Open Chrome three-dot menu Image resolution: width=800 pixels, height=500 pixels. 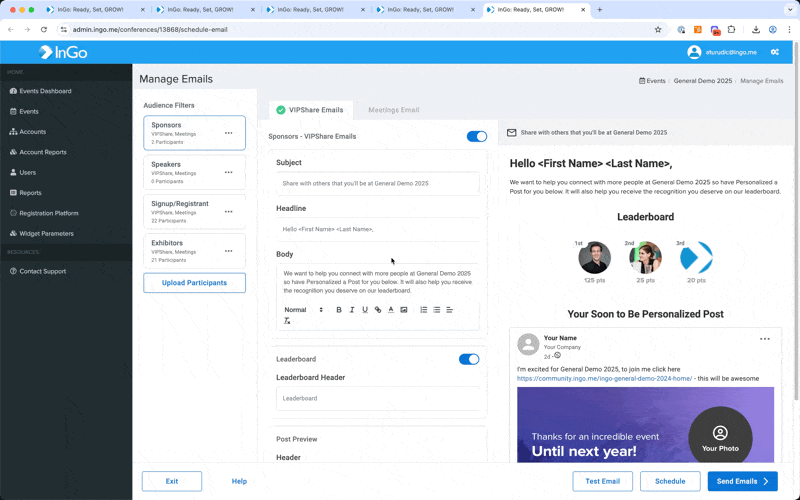point(789,30)
